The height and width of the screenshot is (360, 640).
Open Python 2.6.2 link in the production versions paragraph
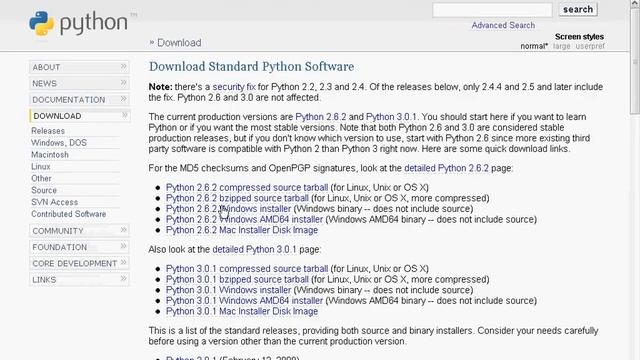(320, 117)
